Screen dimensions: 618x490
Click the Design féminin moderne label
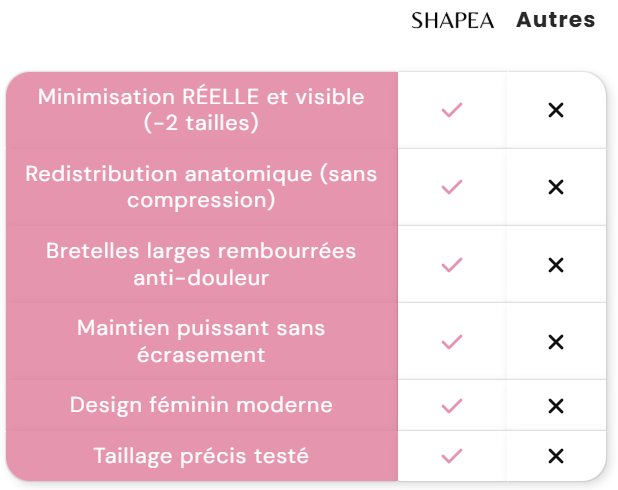[201, 406]
